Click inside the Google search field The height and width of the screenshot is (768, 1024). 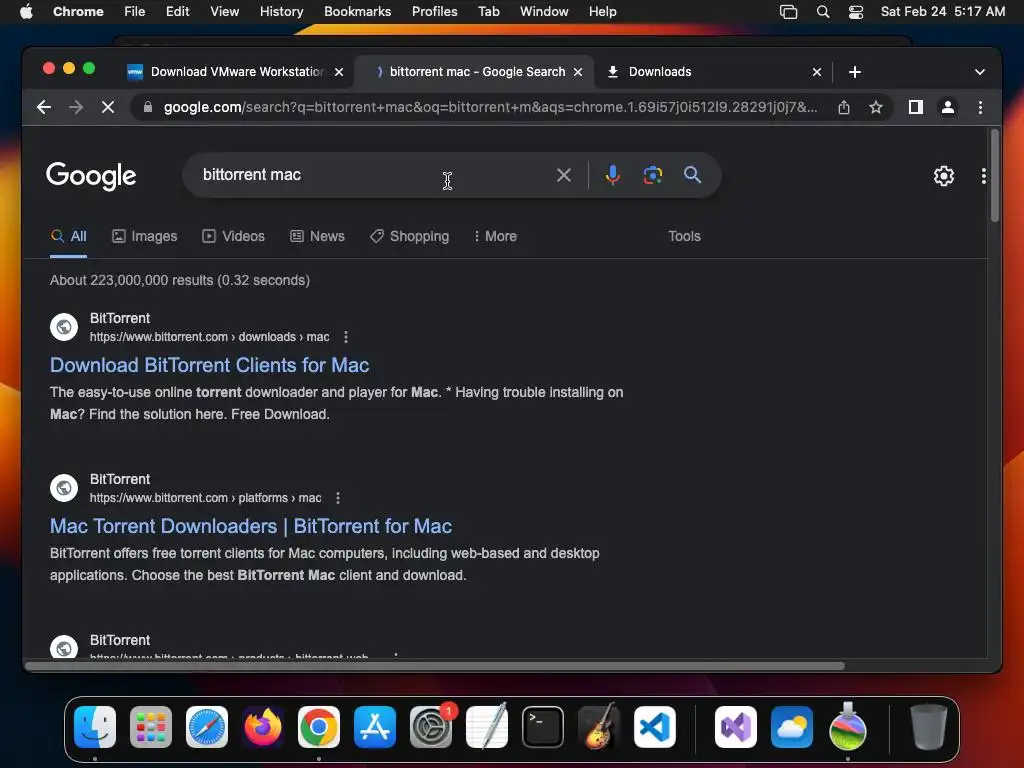(376, 175)
